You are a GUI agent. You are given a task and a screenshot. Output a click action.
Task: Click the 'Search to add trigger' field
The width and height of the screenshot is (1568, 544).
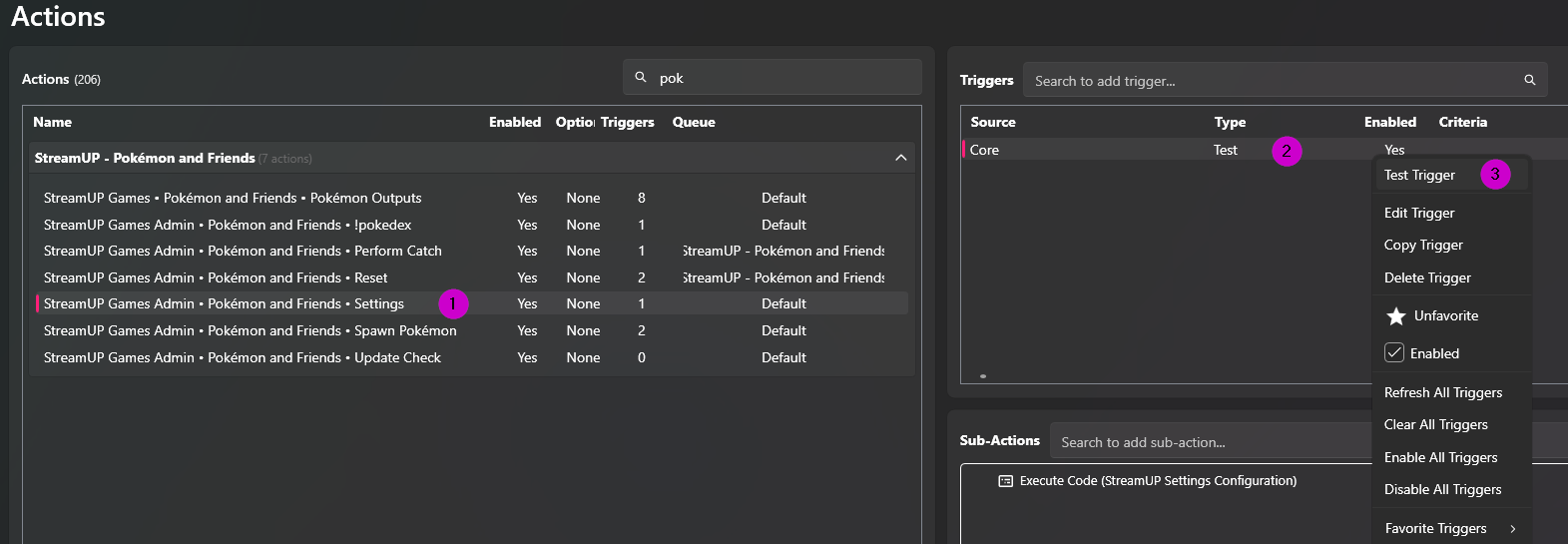tap(1285, 81)
